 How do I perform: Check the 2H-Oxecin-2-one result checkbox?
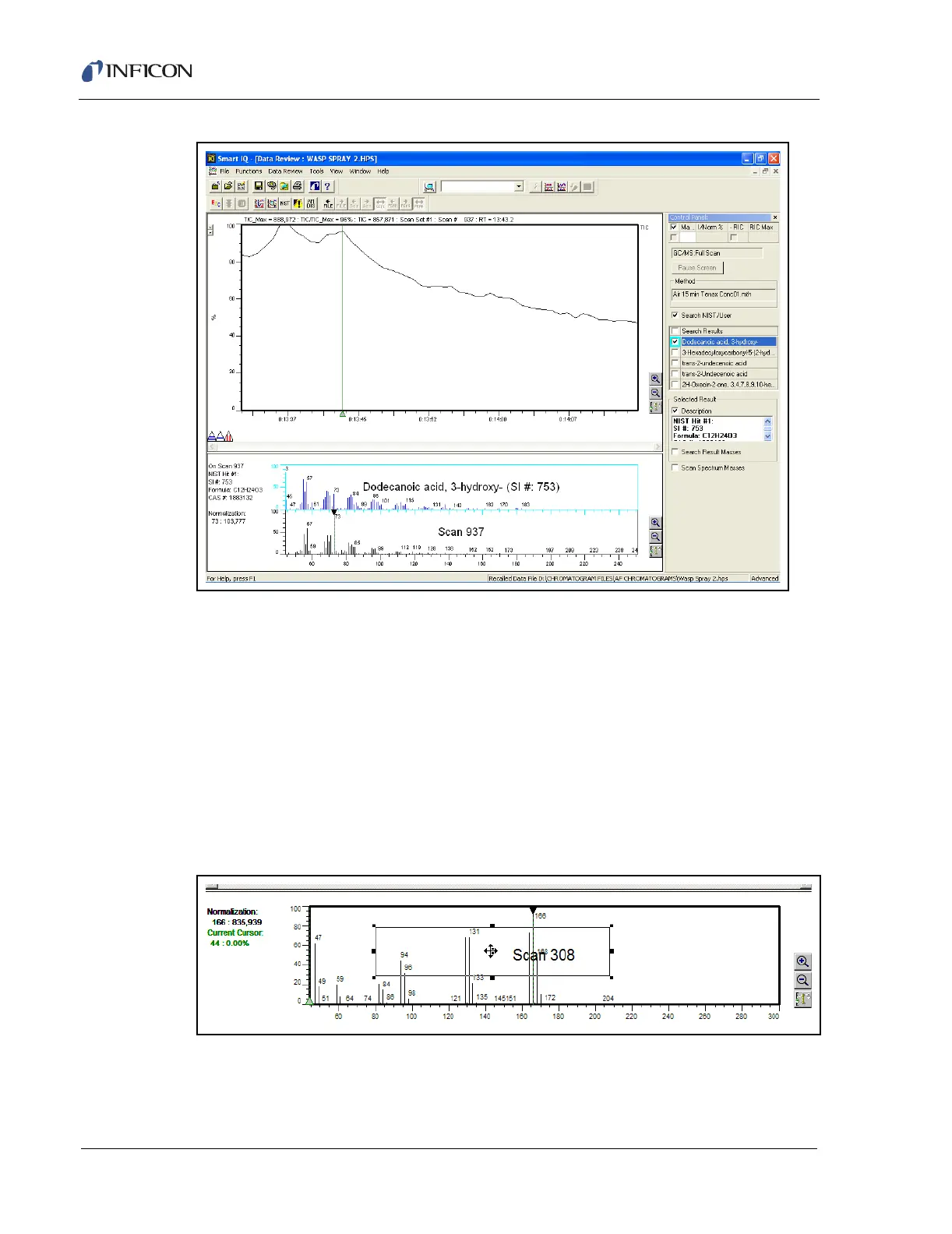click(x=675, y=385)
